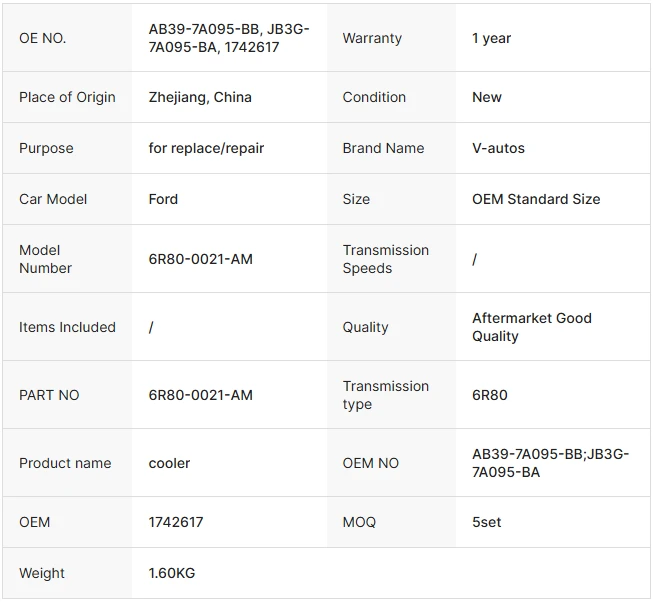653x604 pixels.
Task: Click the PART NO value 6R80-0021-AM
Action: (x=201, y=394)
